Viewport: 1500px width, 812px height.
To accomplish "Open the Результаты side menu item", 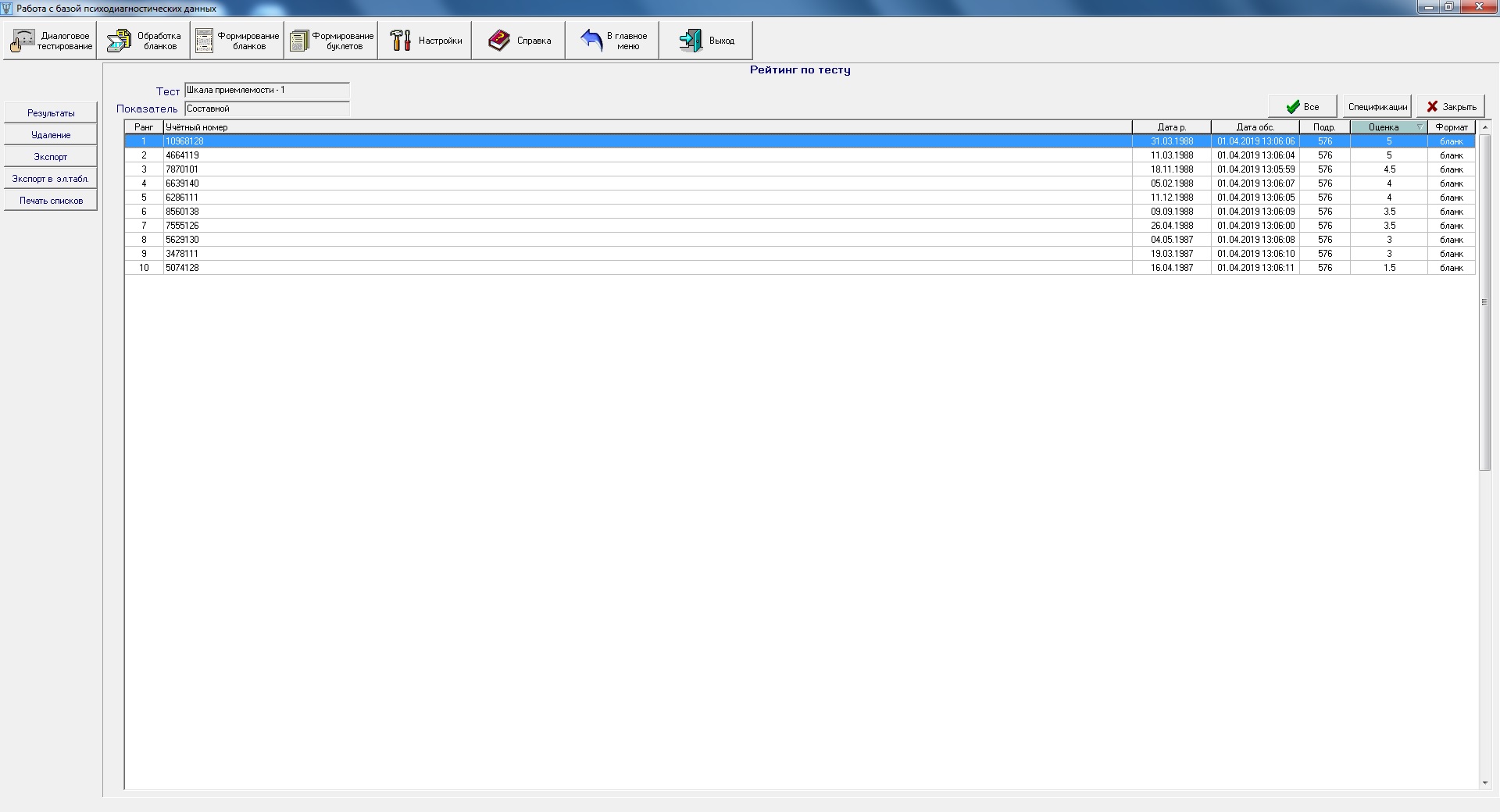I will 51,113.
